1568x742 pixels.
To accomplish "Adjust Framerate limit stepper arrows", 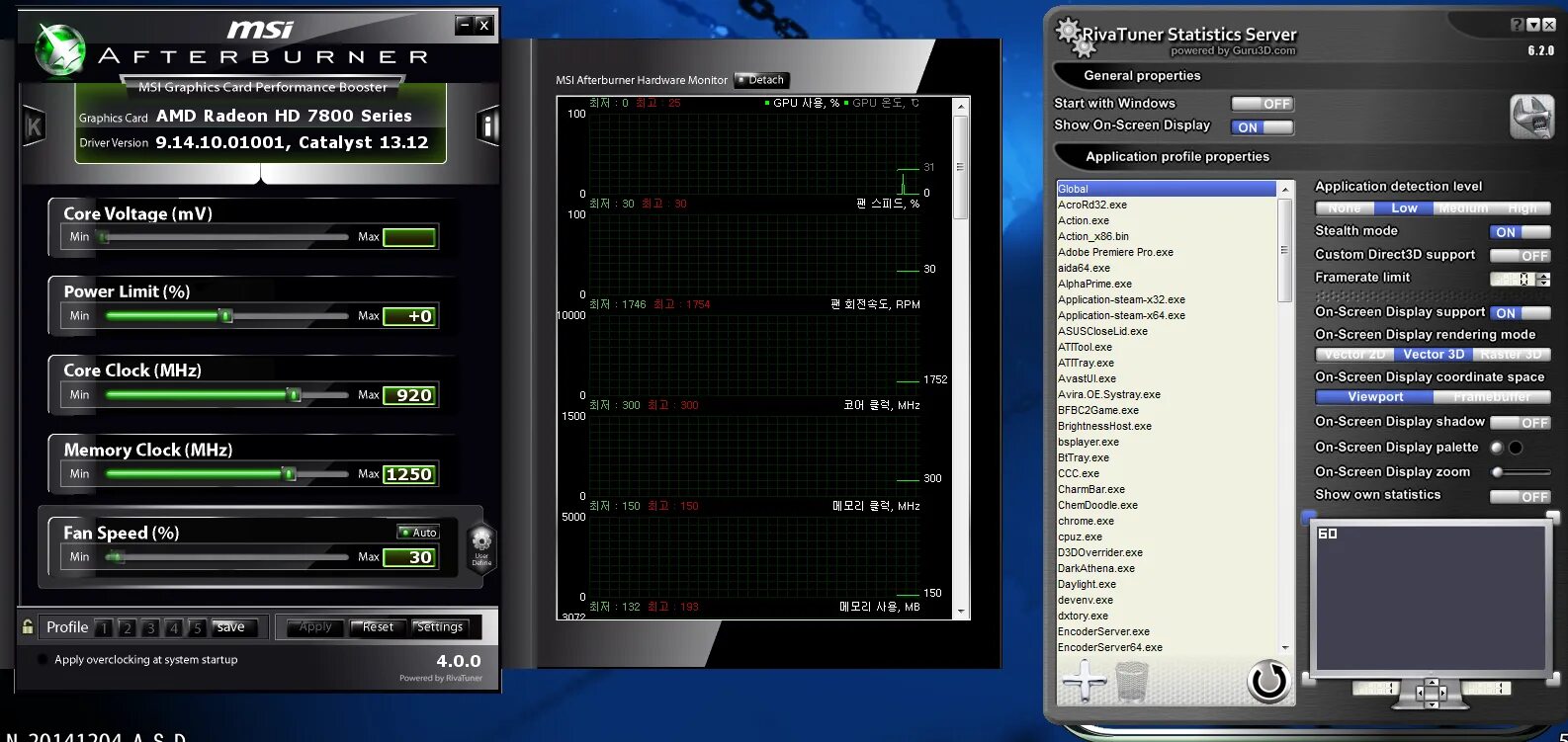I will pos(1544,280).
